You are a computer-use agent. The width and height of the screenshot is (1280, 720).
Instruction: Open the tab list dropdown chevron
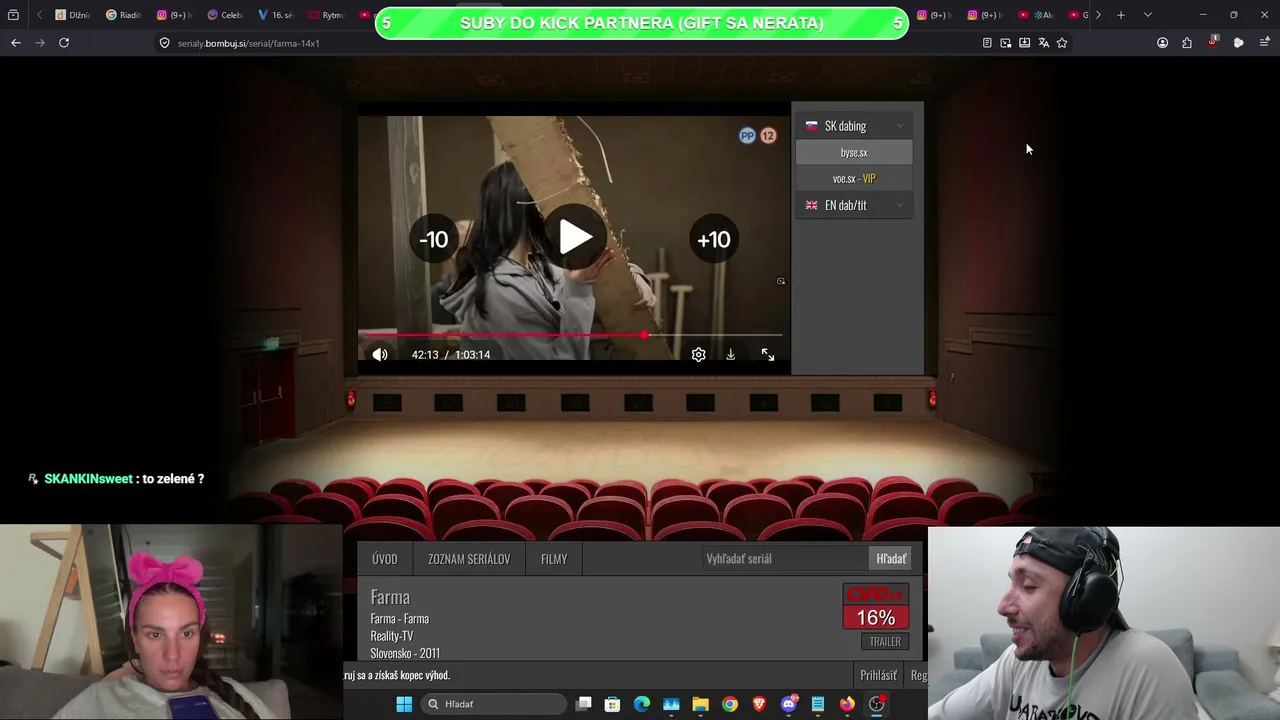(1147, 15)
